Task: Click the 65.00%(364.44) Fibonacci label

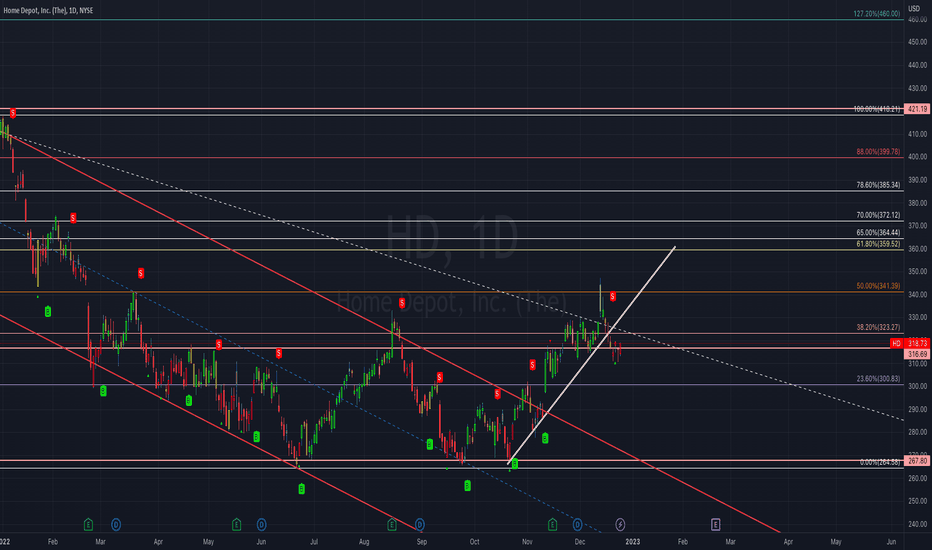Action: [x=878, y=232]
